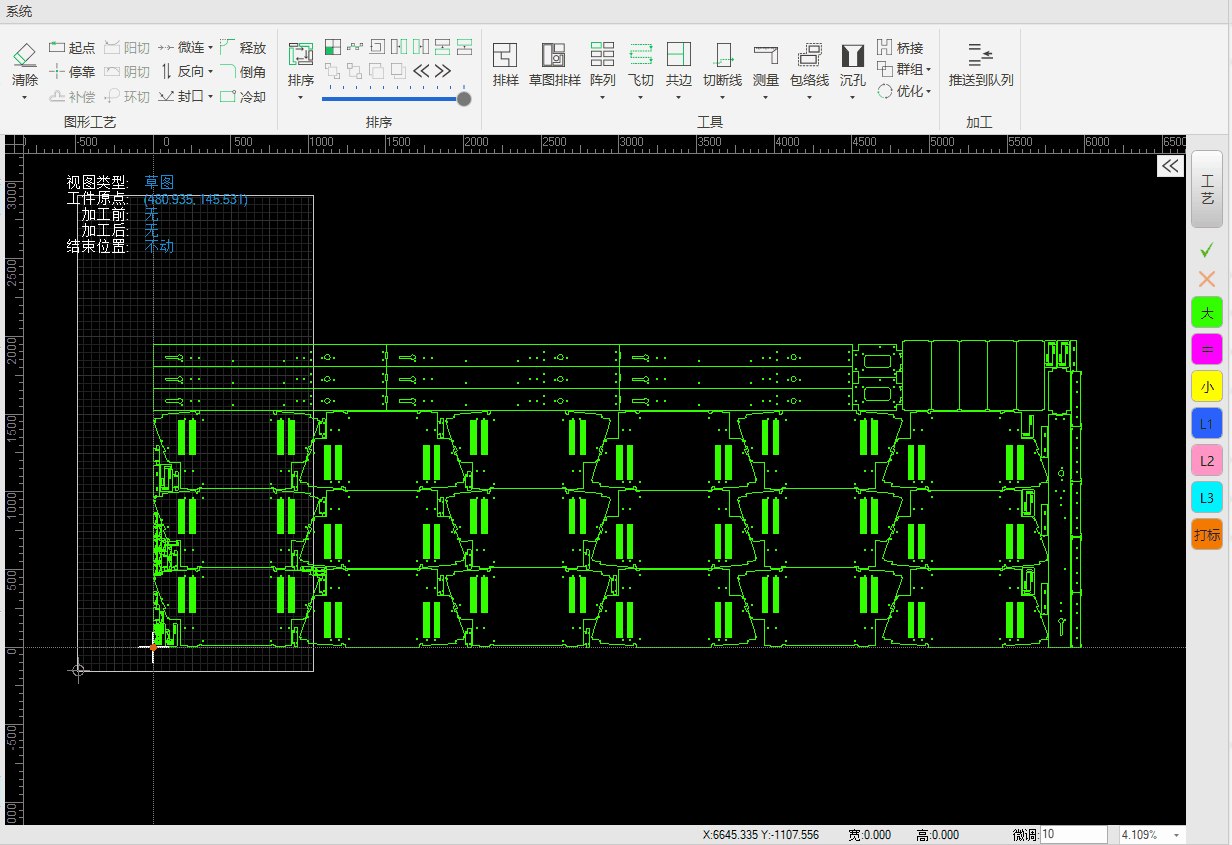Viewport: 1232px width, 845px height.
Task: Open the 草图排样 sketch nesting tool
Action: (554, 65)
